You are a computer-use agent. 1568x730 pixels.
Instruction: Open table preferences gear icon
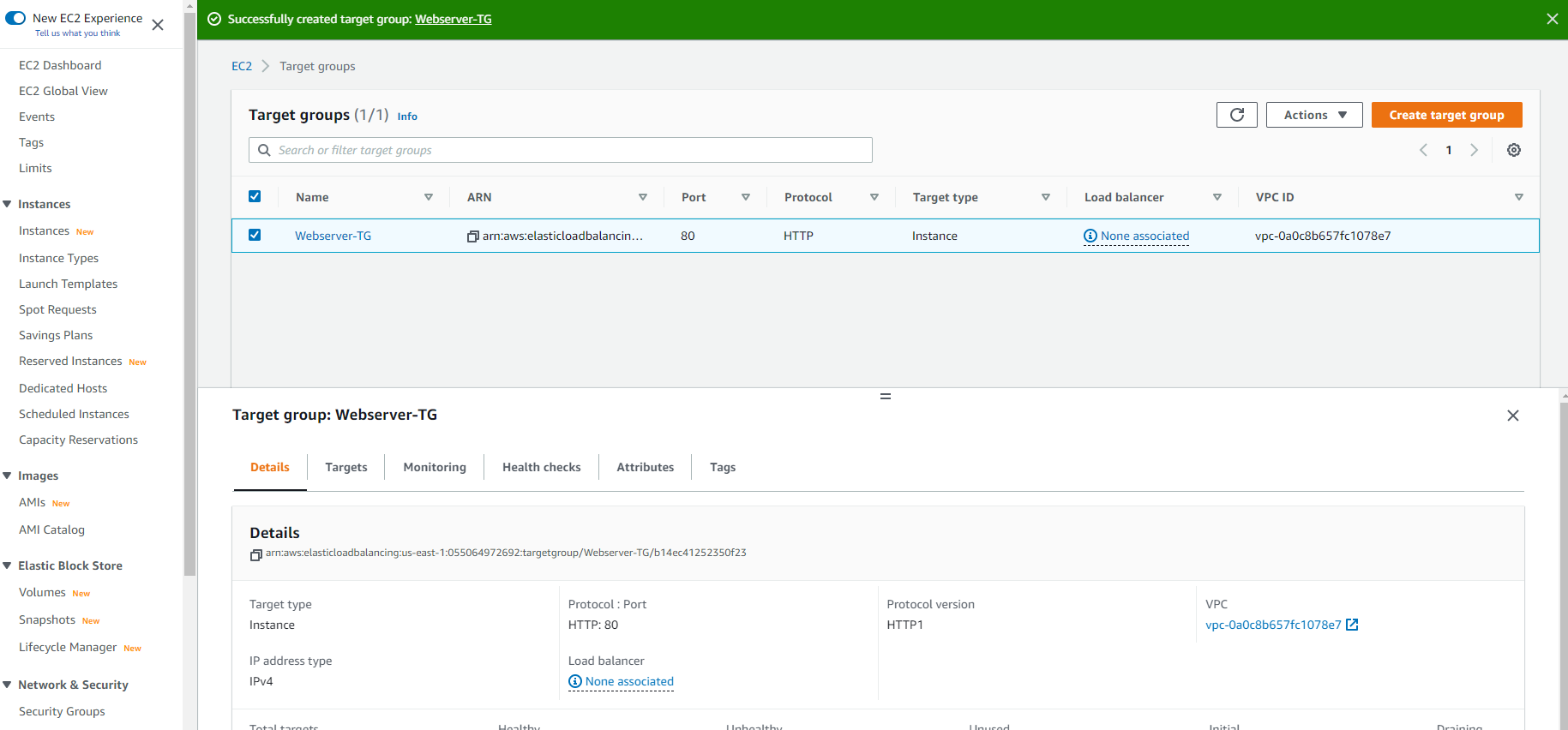point(1514,150)
